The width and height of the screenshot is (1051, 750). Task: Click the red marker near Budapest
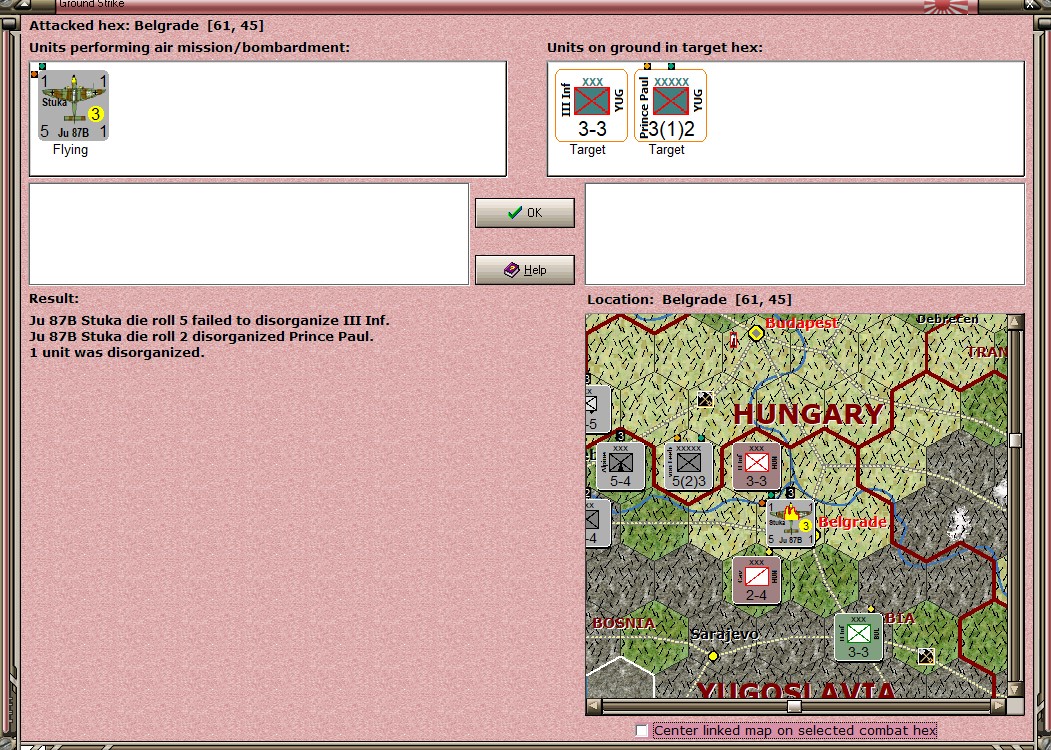[x=734, y=340]
